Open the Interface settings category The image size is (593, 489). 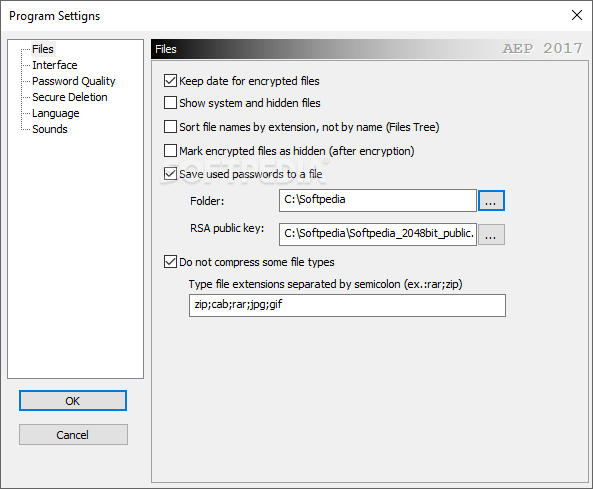click(54, 65)
